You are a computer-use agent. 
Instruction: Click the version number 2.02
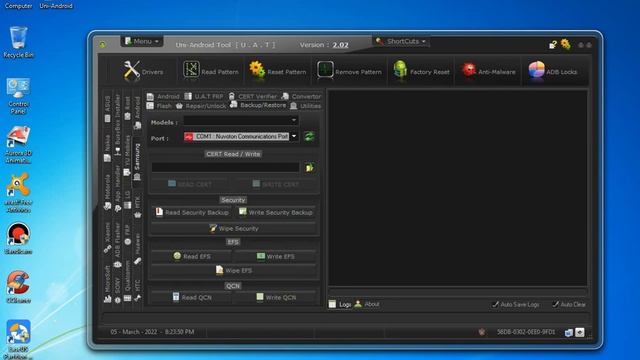tap(340, 45)
